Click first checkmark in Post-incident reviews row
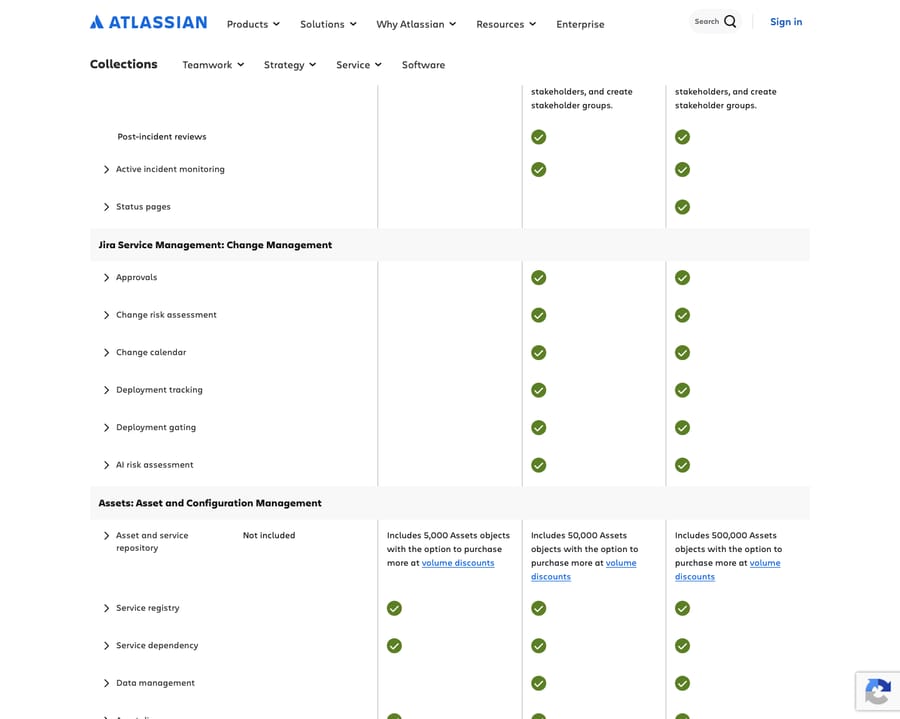This screenshot has height=719, width=900. pos(538,137)
